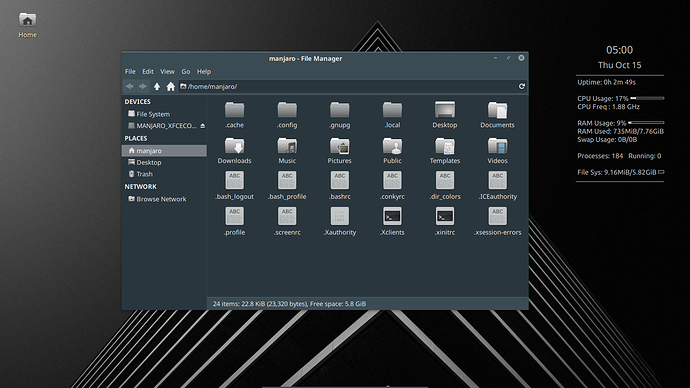690x388 pixels.
Task: Click the window title manjaro - File Manager
Action: pos(305,59)
